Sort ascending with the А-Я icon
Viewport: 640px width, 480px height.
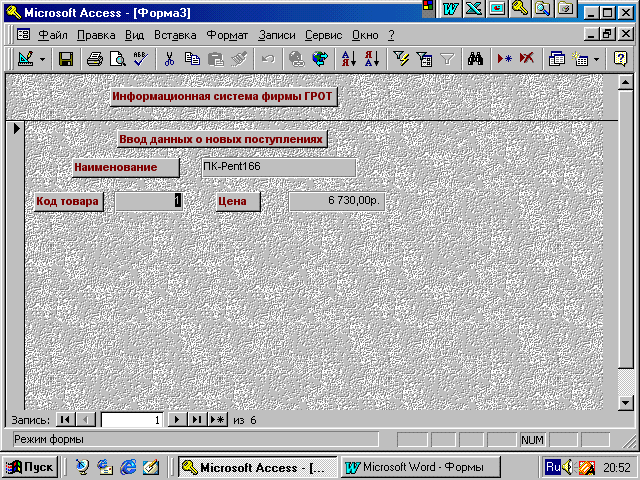(349, 60)
